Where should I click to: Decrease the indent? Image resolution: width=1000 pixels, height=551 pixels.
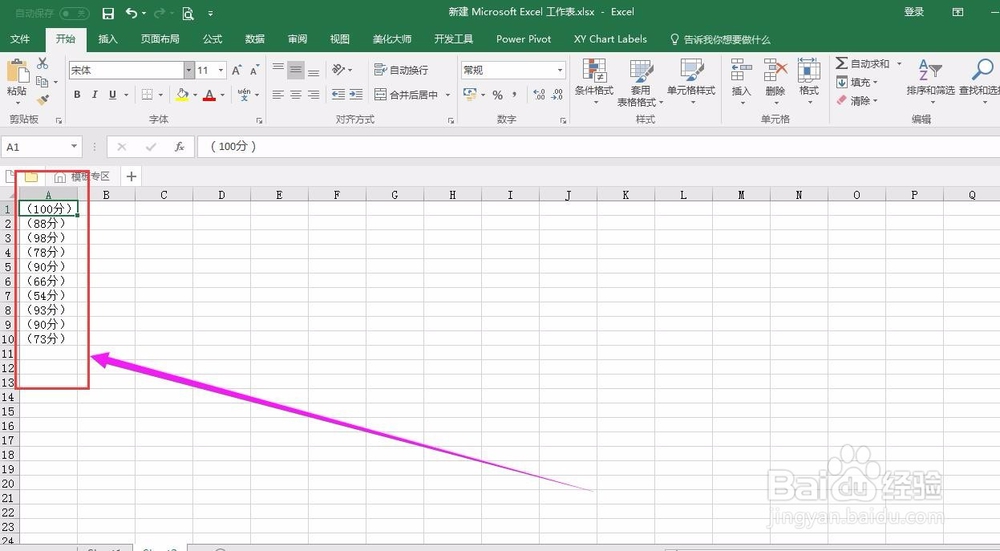(339, 94)
